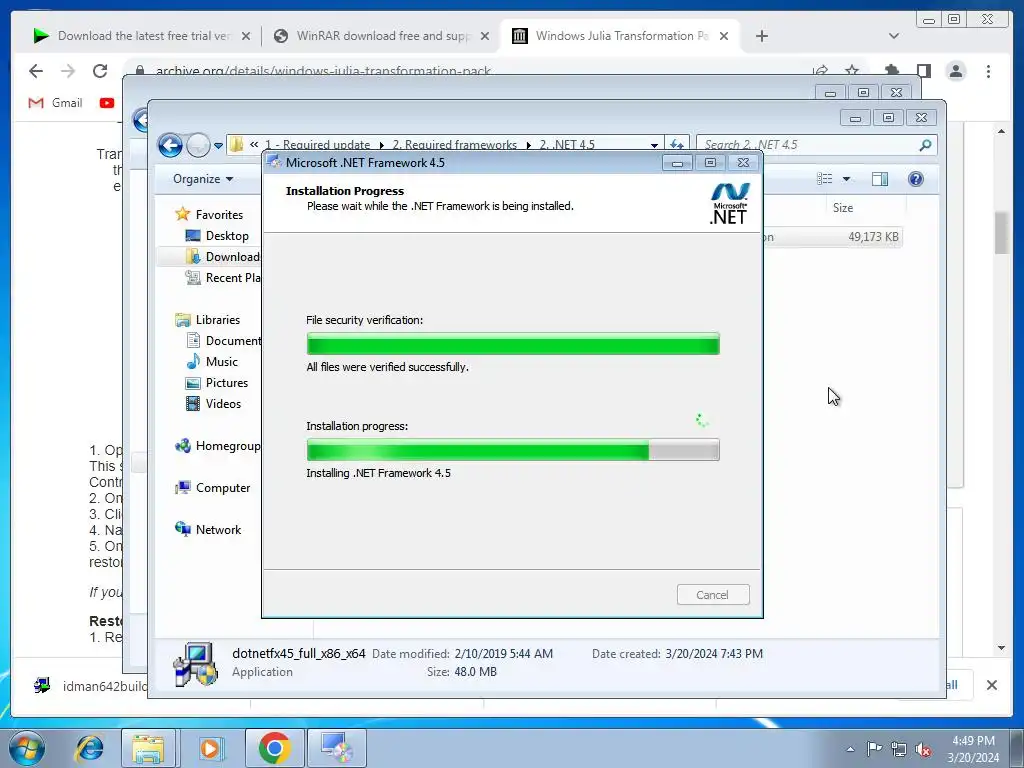Select Recent Places in navigation pane
The width and height of the screenshot is (1024, 768).
click(222, 278)
